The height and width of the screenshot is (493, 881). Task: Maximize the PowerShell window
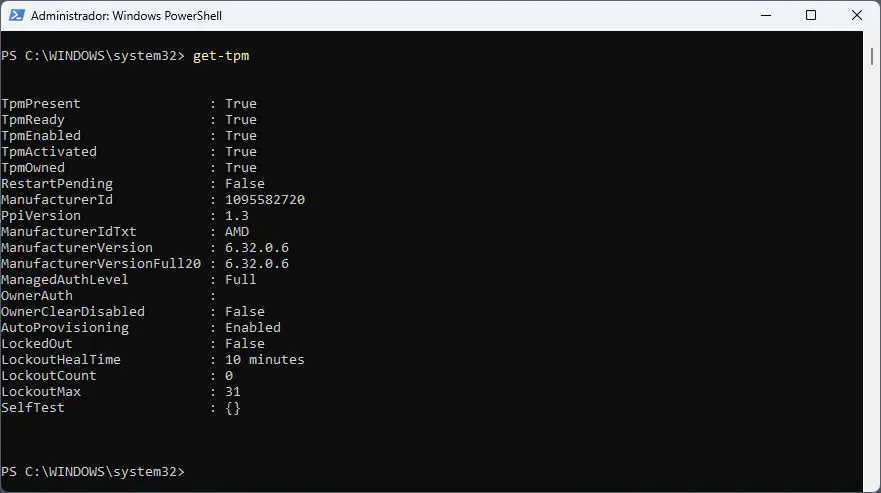point(811,15)
